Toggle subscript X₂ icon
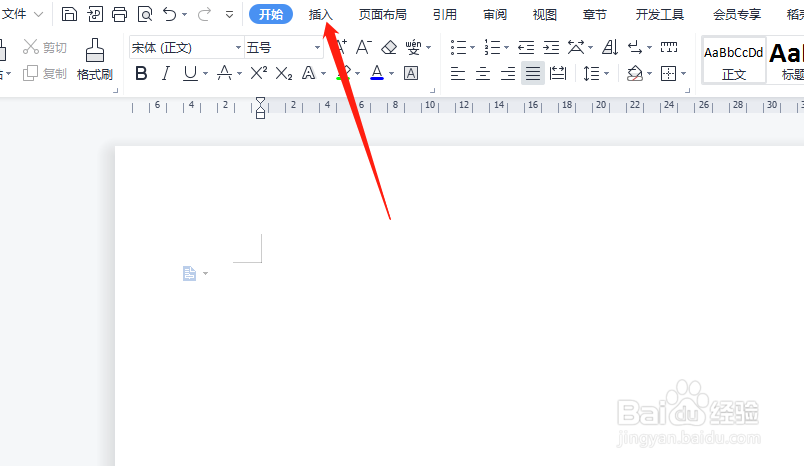This screenshot has width=804, height=466. point(284,74)
